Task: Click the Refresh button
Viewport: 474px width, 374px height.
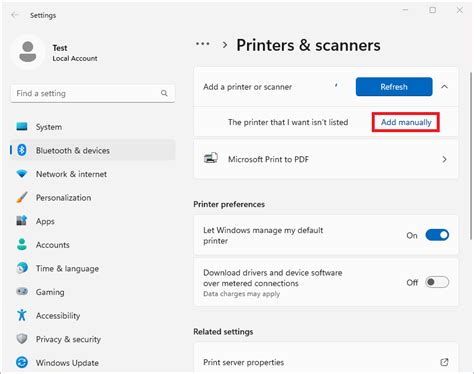Action: point(394,87)
